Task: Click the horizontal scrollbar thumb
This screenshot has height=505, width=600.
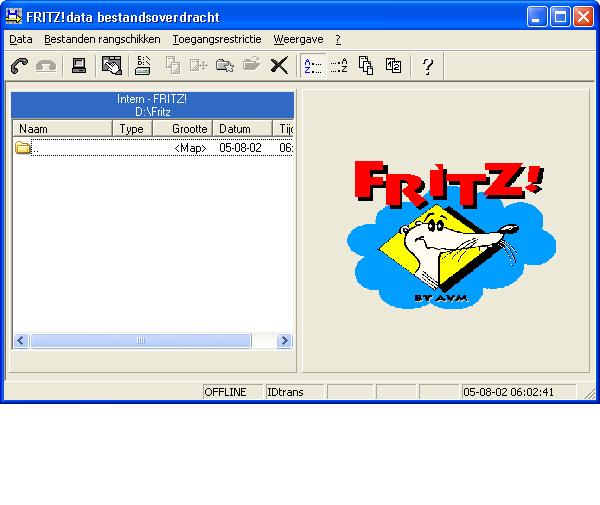Action: tap(141, 340)
